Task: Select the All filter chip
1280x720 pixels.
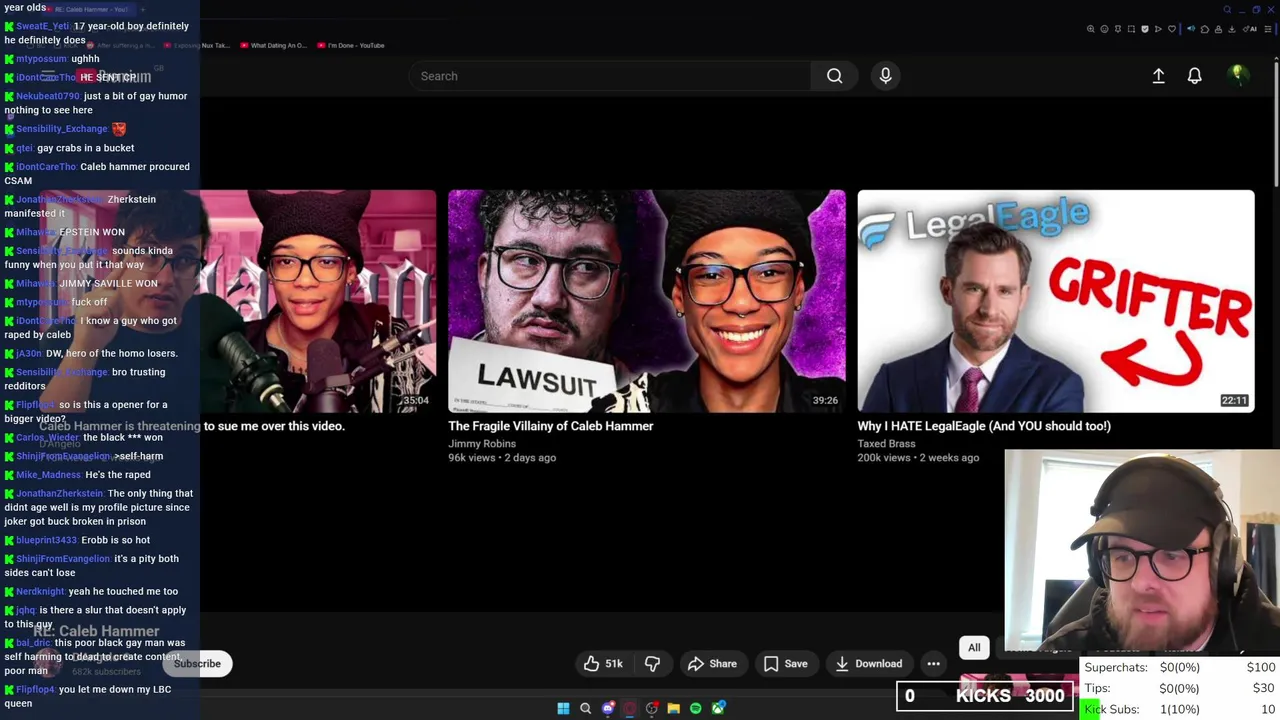Action: pos(974,647)
